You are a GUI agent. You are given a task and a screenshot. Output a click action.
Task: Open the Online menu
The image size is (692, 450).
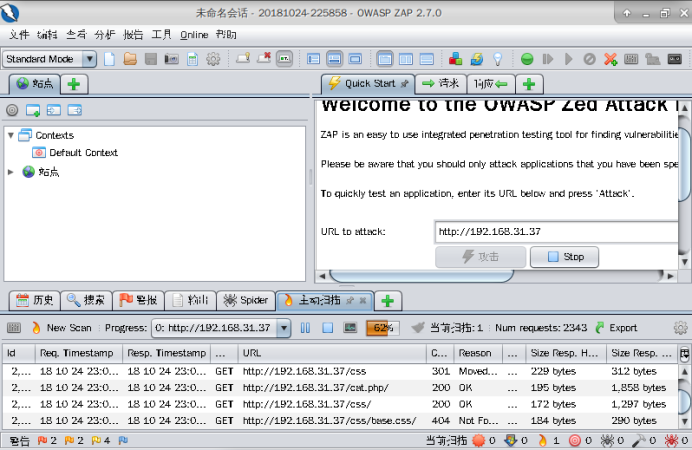click(194, 34)
